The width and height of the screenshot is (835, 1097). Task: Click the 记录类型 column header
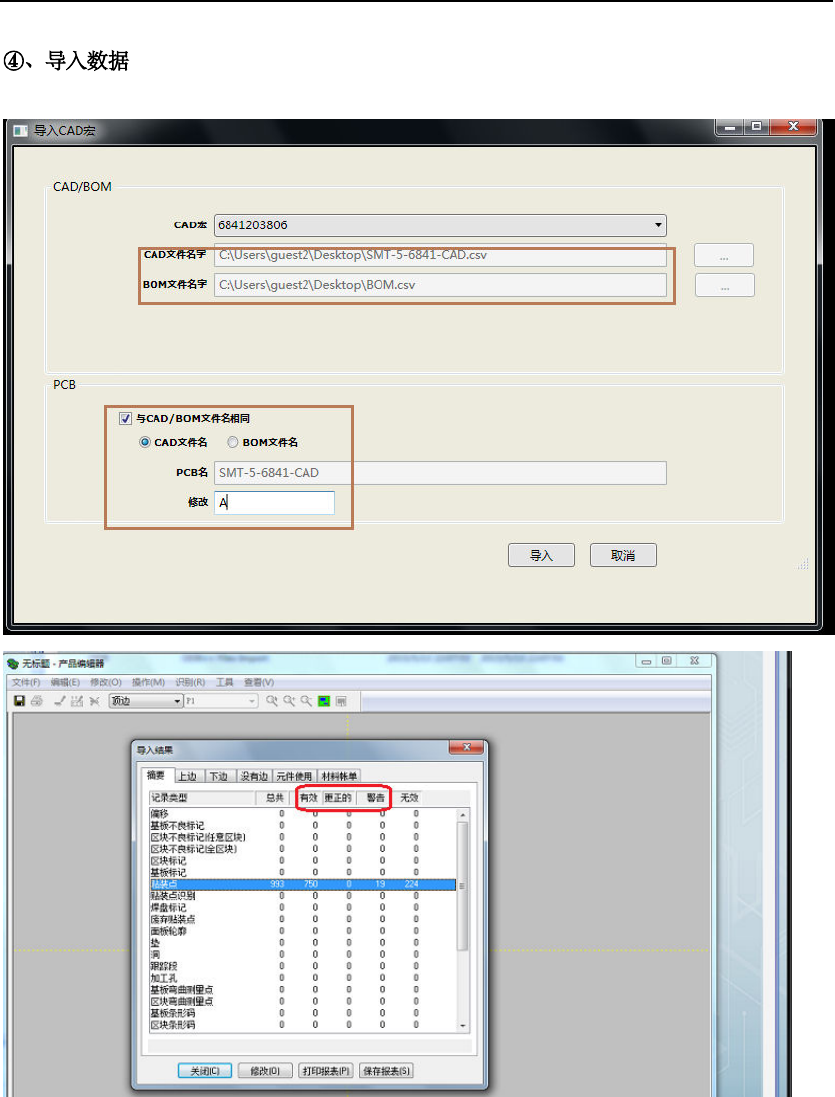coord(202,798)
